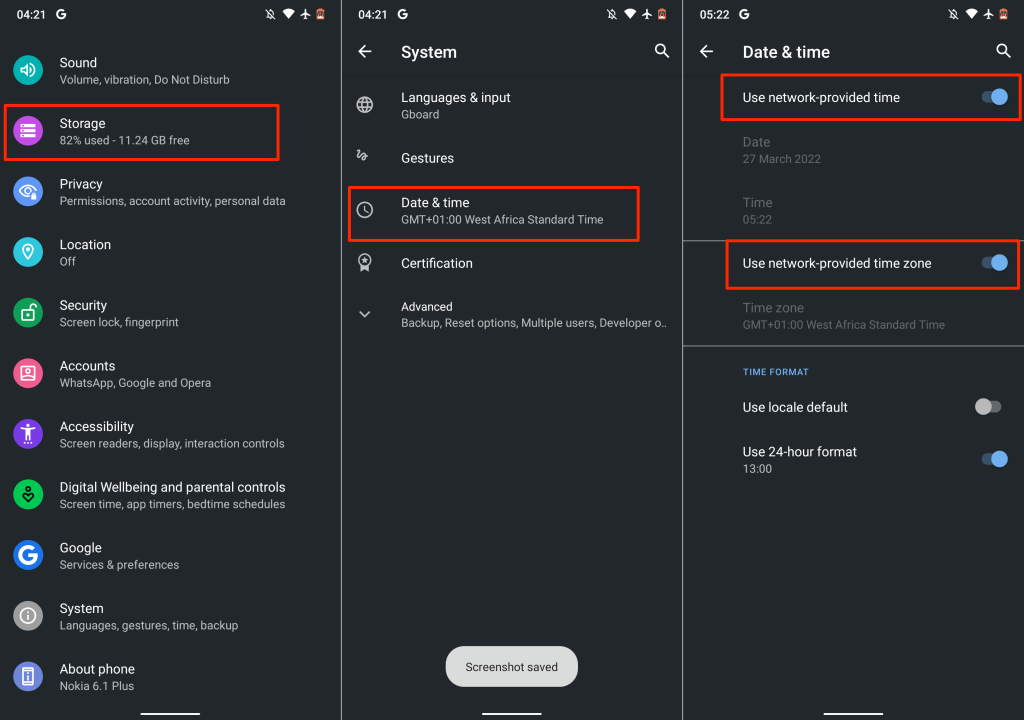Screen dimensions: 1024x720
Task: Tap the purple Storage icon
Action: [x=28, y=131]
